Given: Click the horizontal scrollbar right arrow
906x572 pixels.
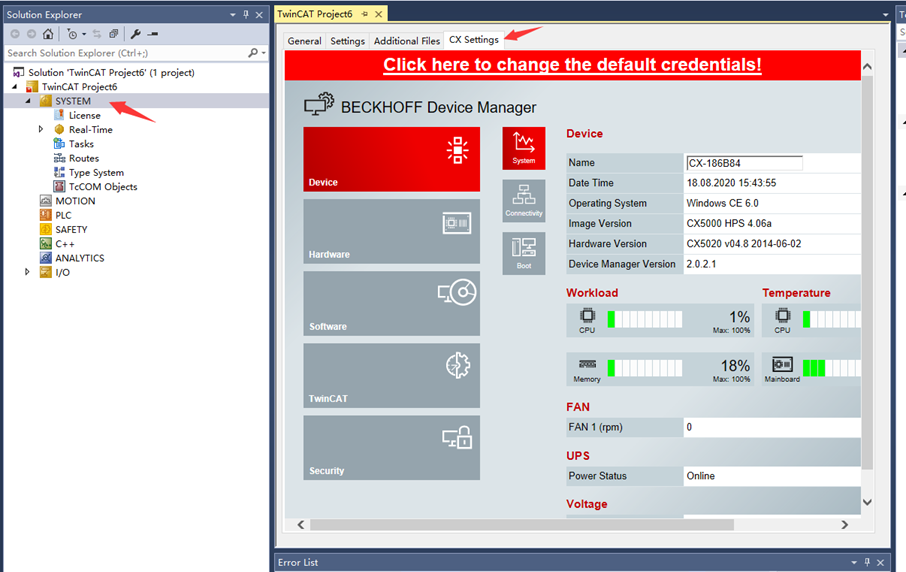Looking at the screenshot, I should tap(845, 525).
